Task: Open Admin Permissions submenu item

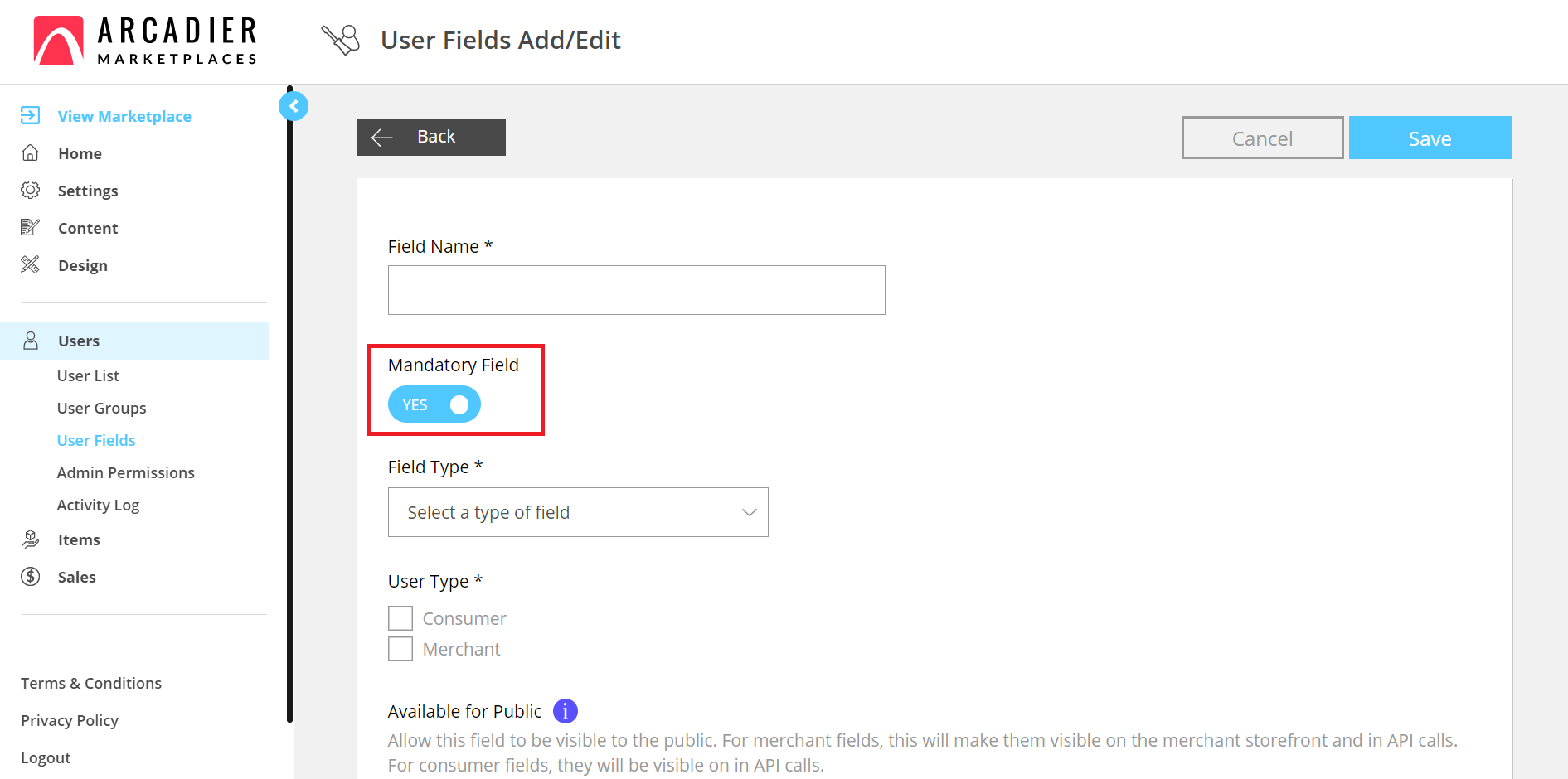Action: 125,472
